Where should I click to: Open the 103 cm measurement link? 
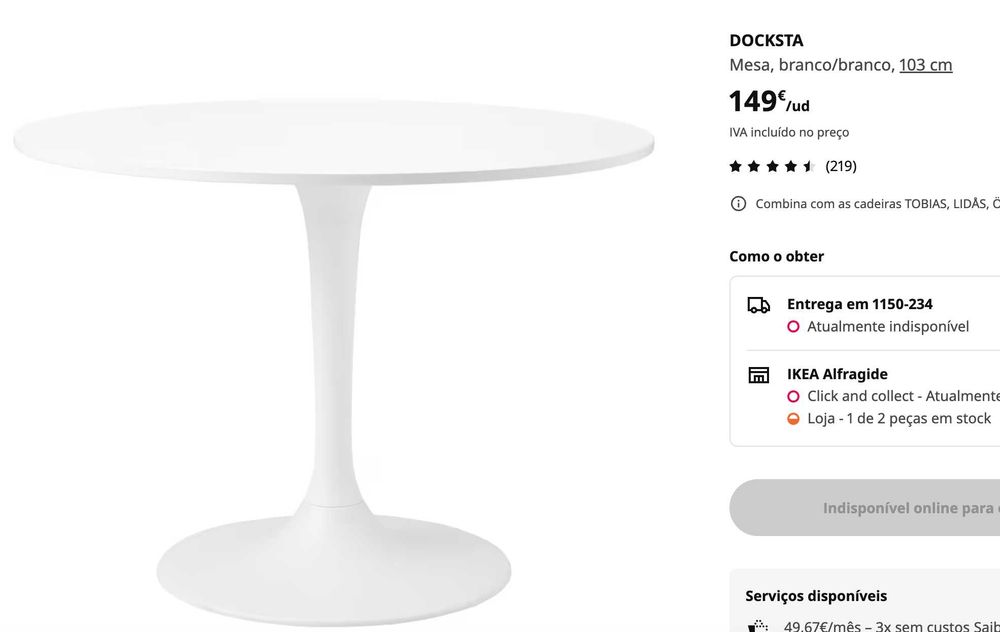coord(925,65)
